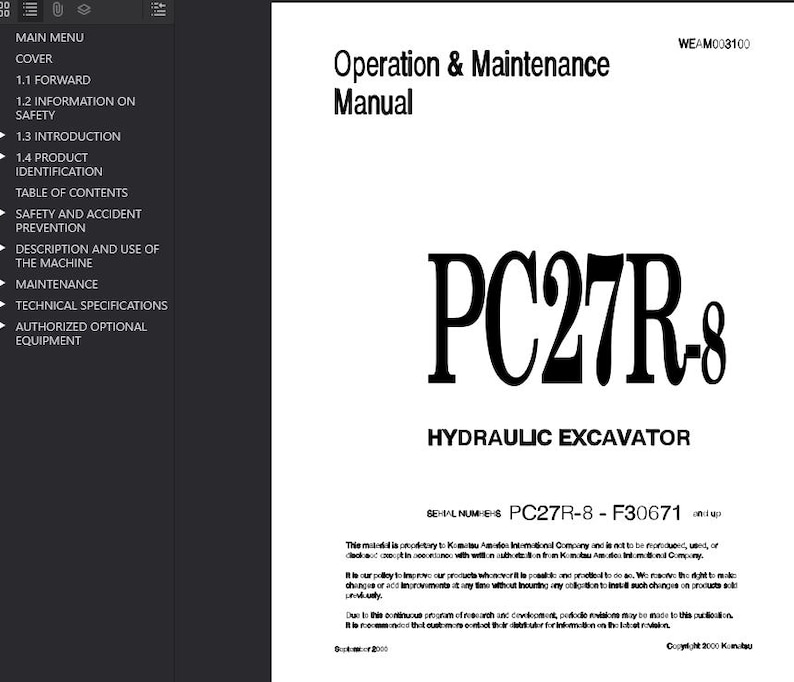Navigate to TABLE OF CONTENTS

[x=71, y=193]
